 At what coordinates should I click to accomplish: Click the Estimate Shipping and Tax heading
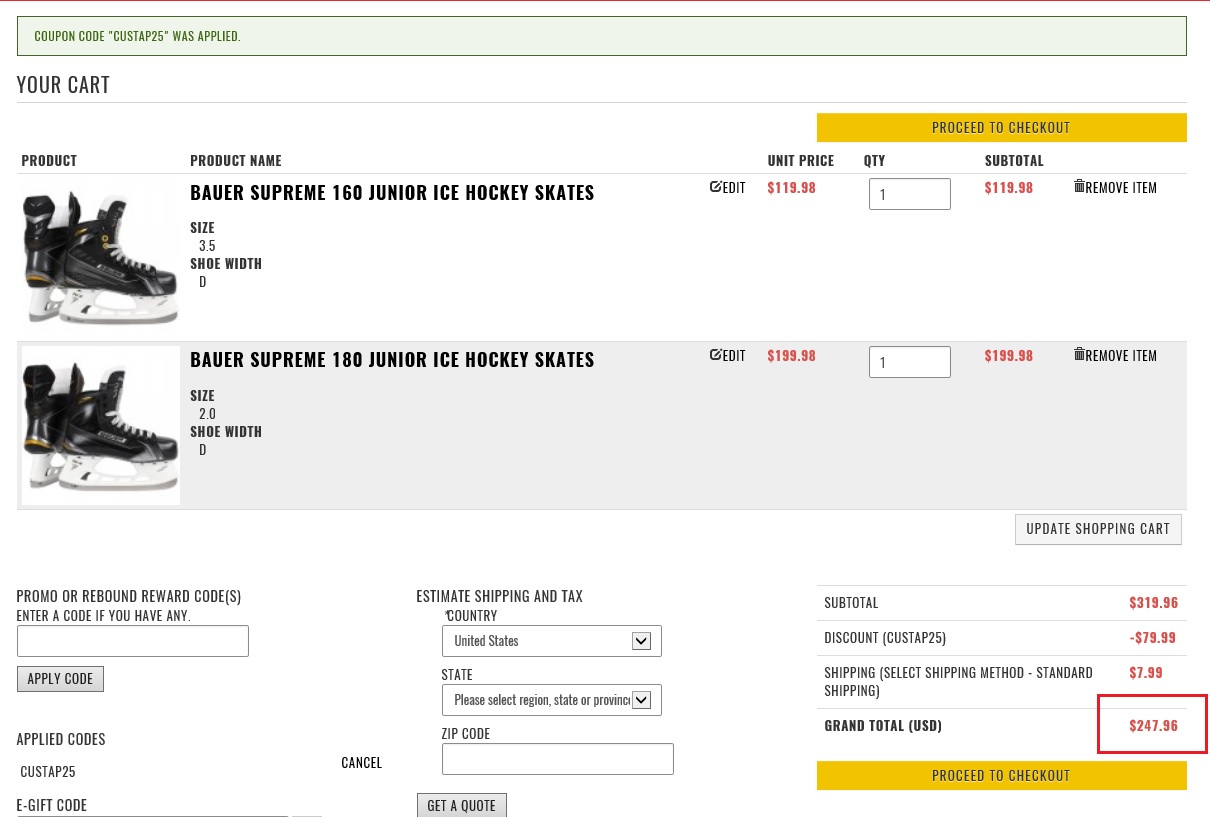coord(499,597)
